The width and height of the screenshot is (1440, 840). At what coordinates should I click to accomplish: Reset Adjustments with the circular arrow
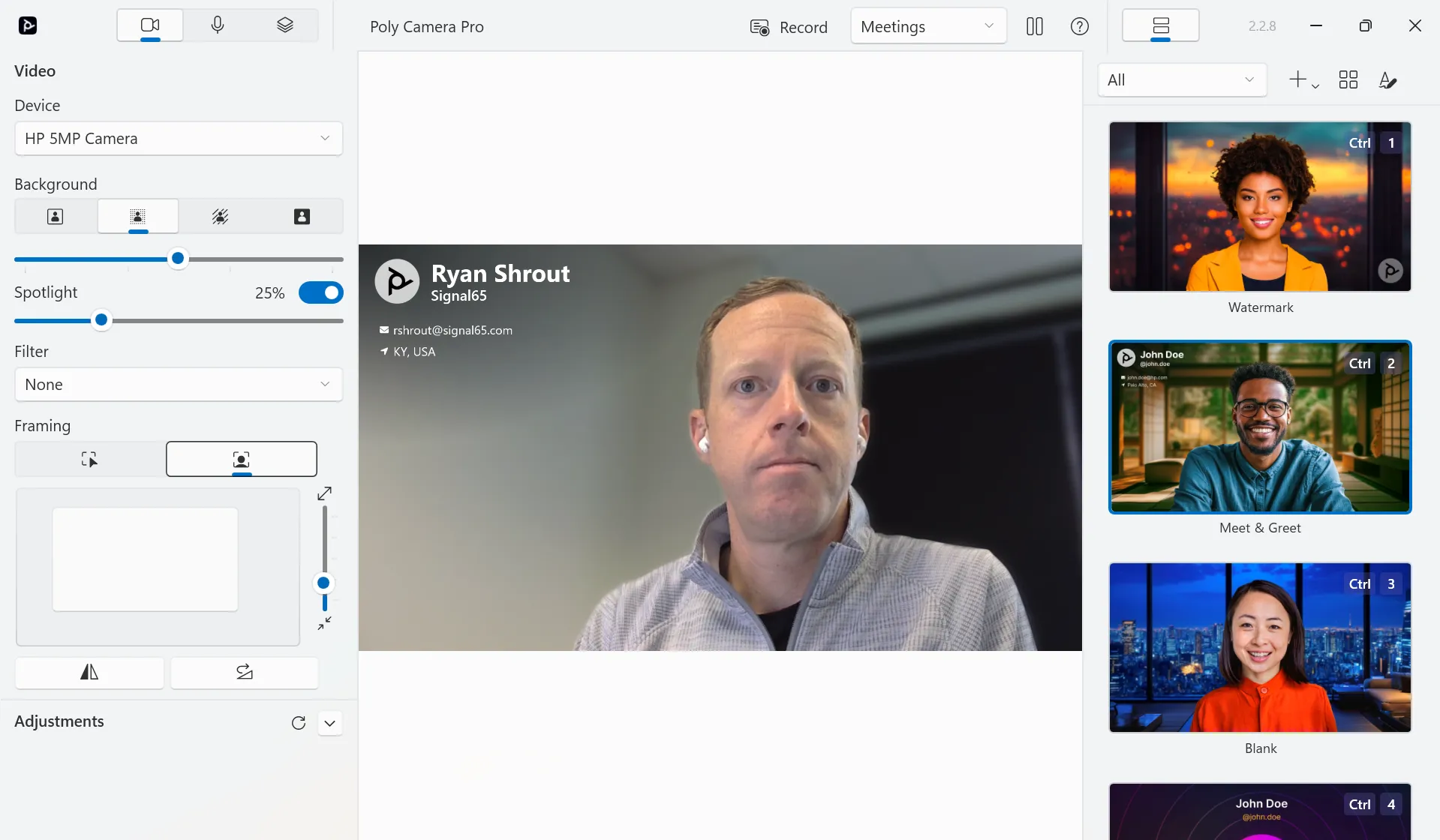point(299,723)
